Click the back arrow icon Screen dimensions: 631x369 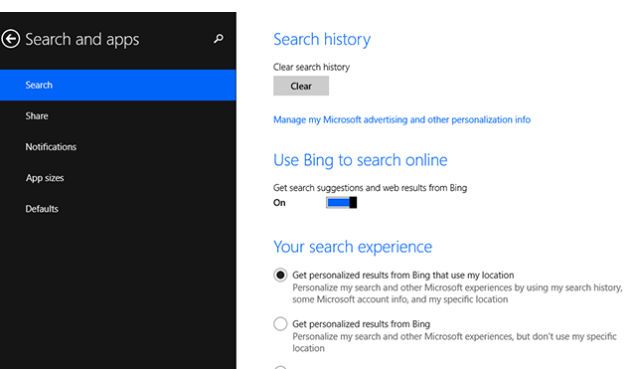pyautogui.click(x=10, y=39)
